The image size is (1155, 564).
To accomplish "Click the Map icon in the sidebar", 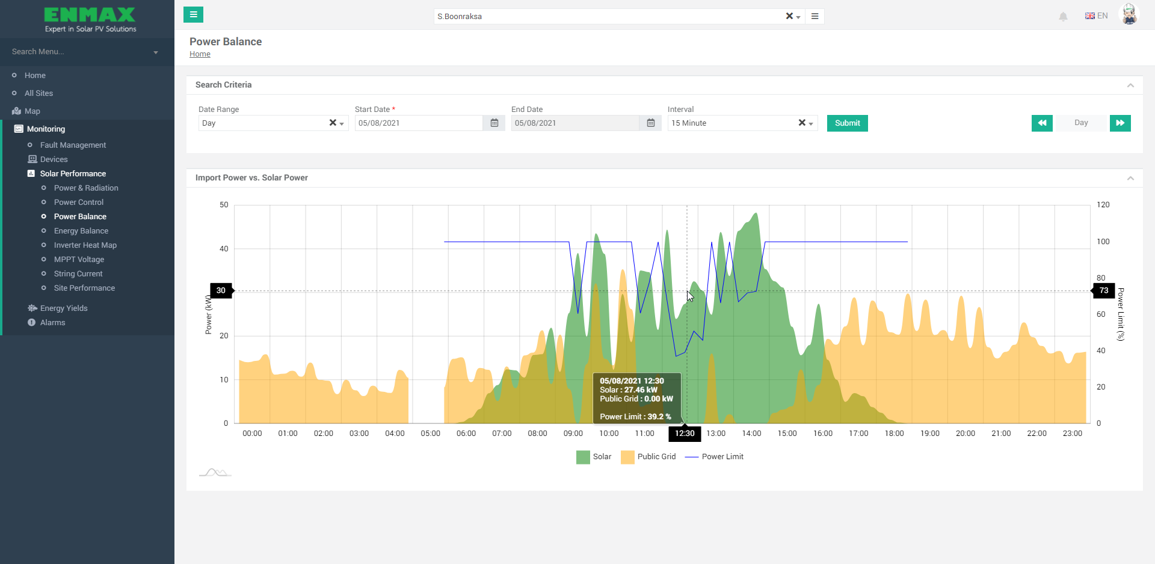I will 15,111.
